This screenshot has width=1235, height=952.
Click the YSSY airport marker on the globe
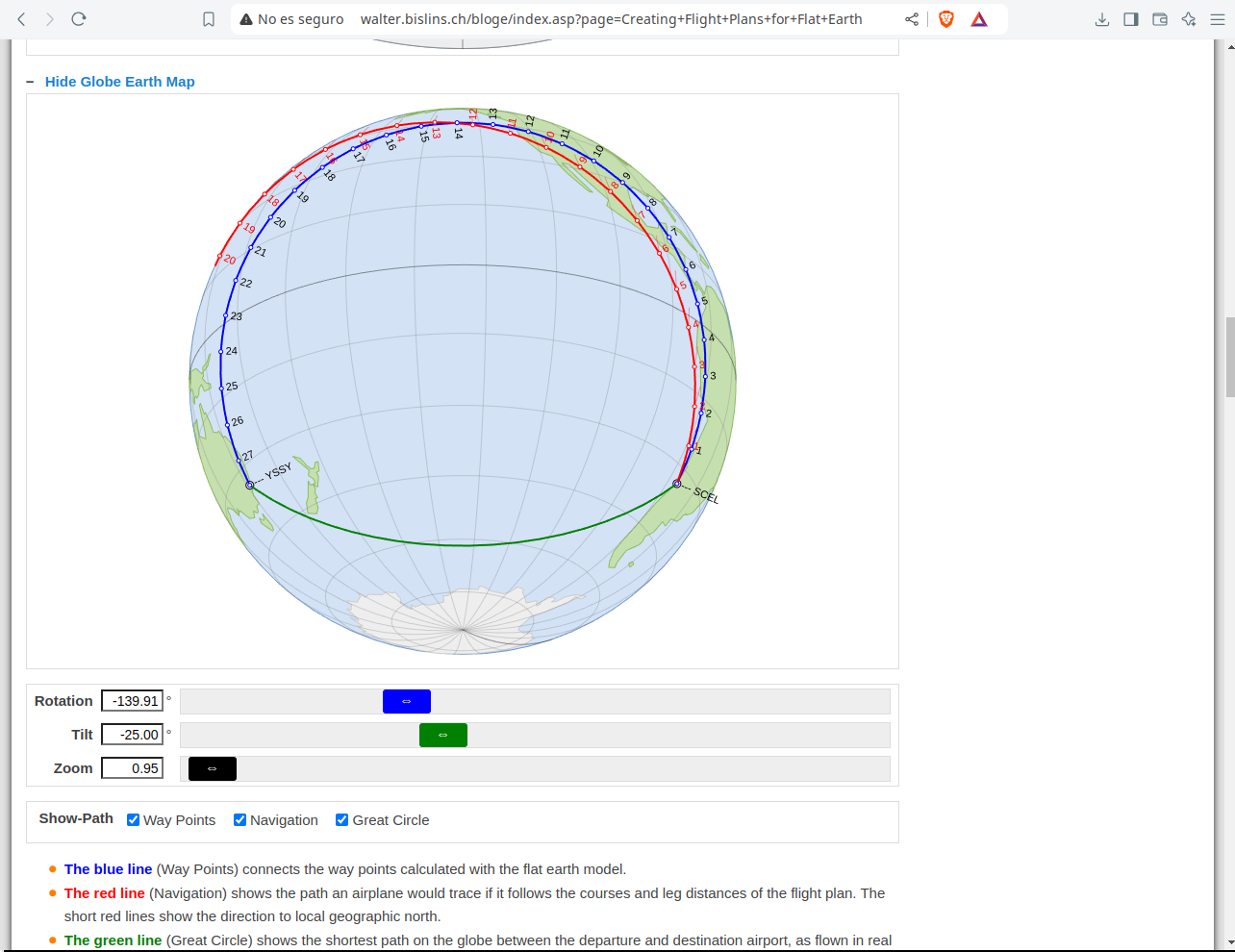click(250, 485)
